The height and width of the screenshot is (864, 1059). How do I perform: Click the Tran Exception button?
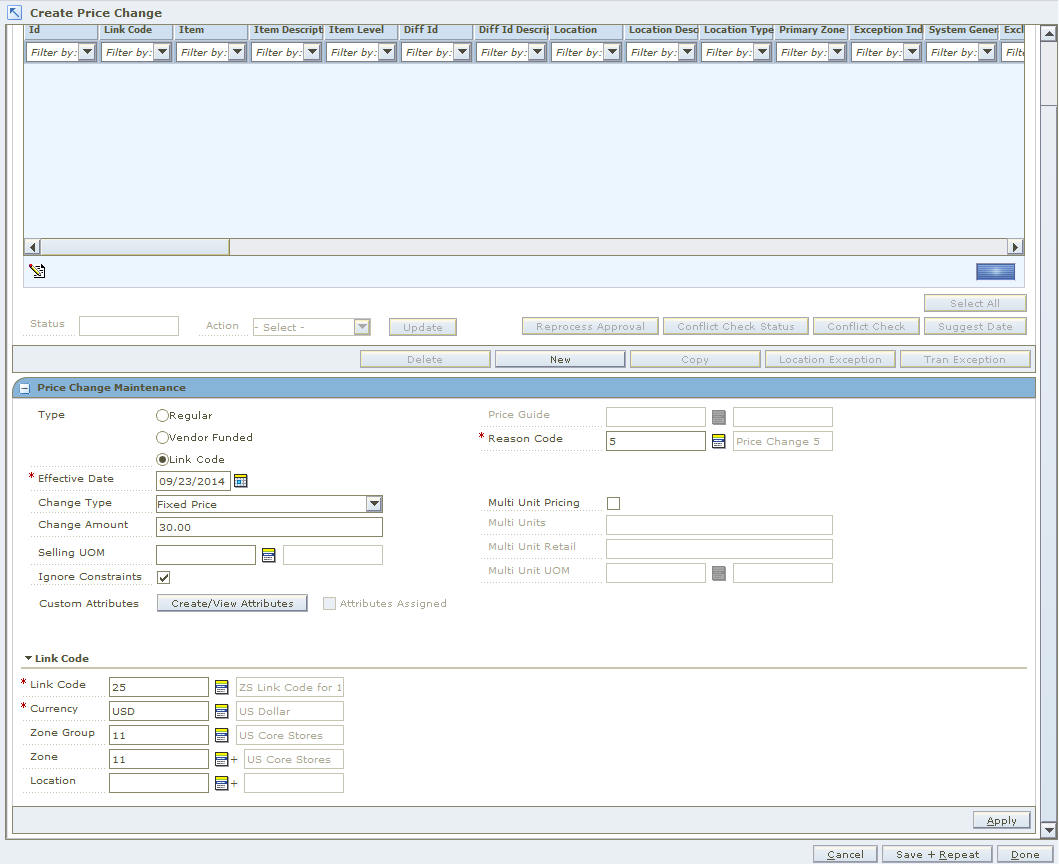[x=964, y=359]
